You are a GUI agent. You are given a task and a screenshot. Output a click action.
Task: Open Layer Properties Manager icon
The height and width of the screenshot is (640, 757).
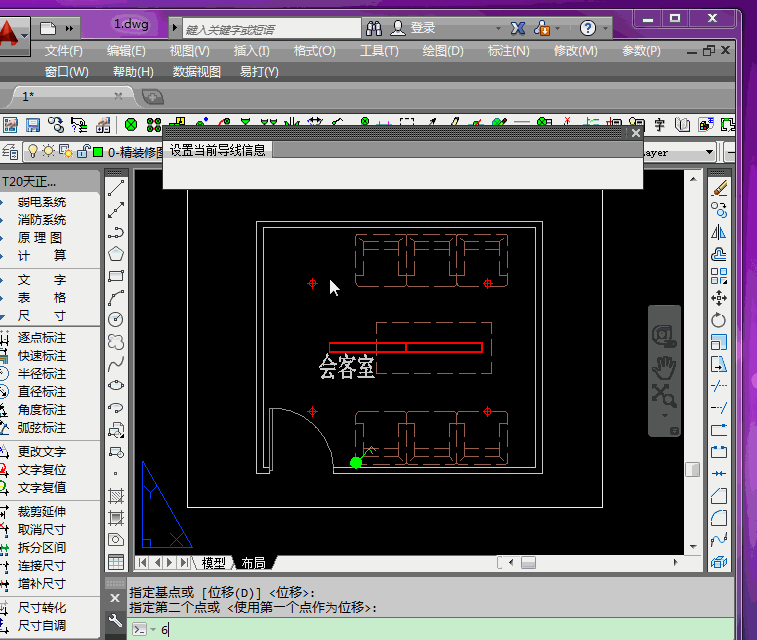click(10, 153)
